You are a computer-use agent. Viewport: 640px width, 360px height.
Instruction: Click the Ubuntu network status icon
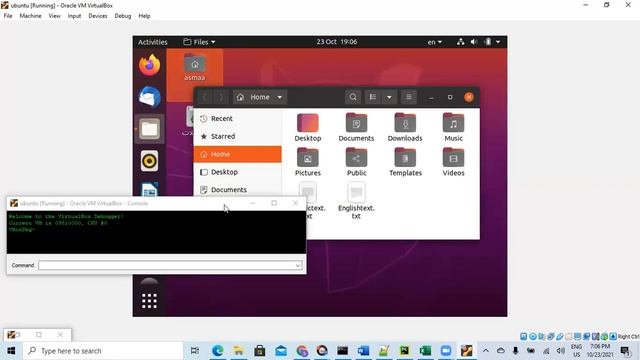(460, 42)
